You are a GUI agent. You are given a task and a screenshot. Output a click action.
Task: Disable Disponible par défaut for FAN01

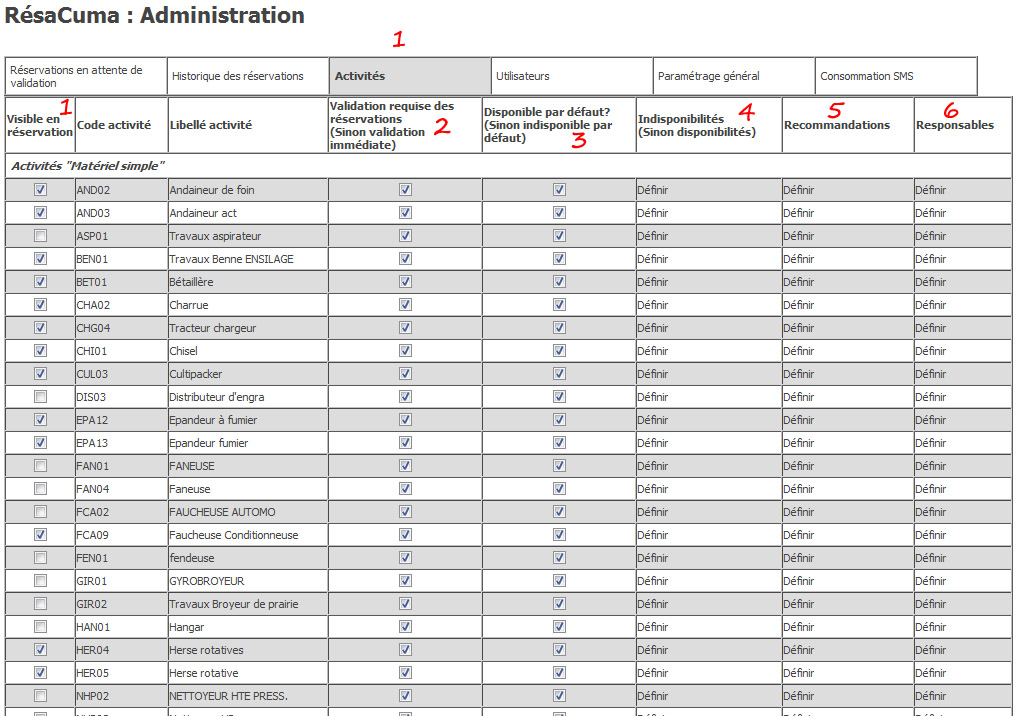[x=559, y=466]
